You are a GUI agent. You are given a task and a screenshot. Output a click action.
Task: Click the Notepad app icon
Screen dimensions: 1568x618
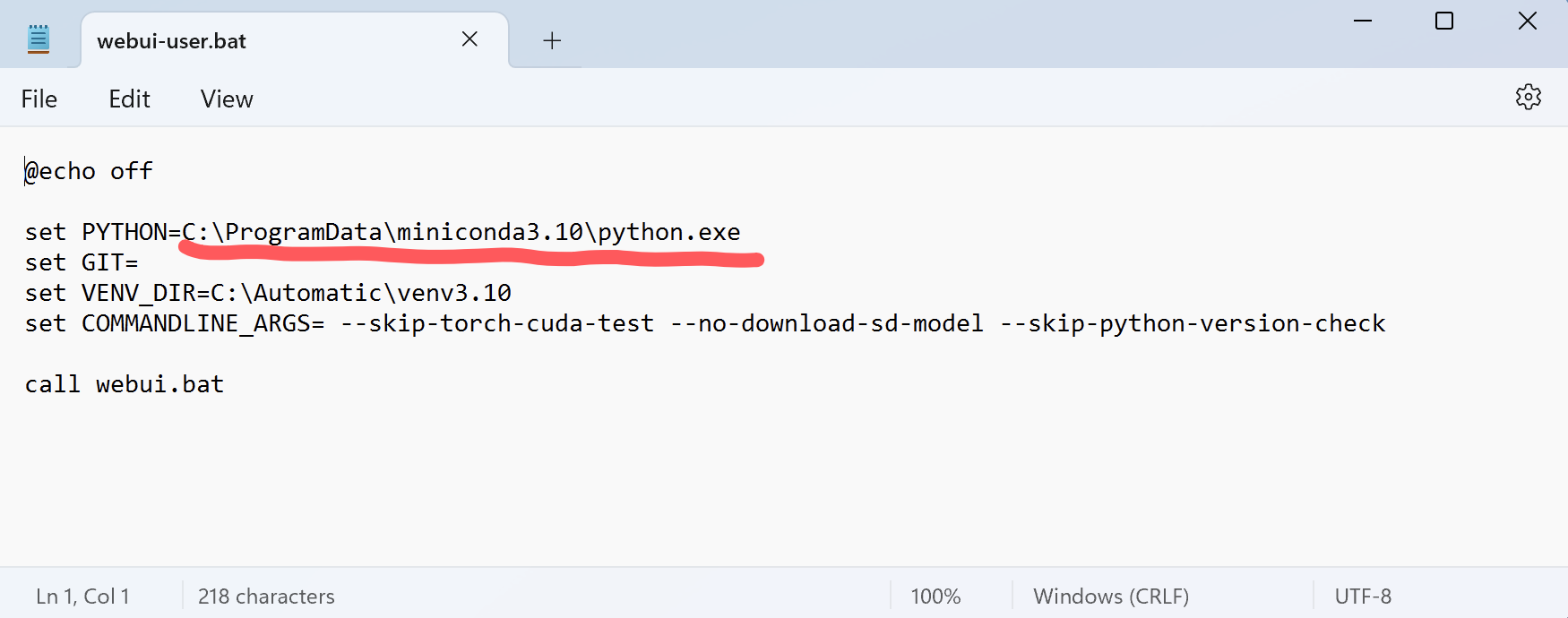[x=39, y=39]
